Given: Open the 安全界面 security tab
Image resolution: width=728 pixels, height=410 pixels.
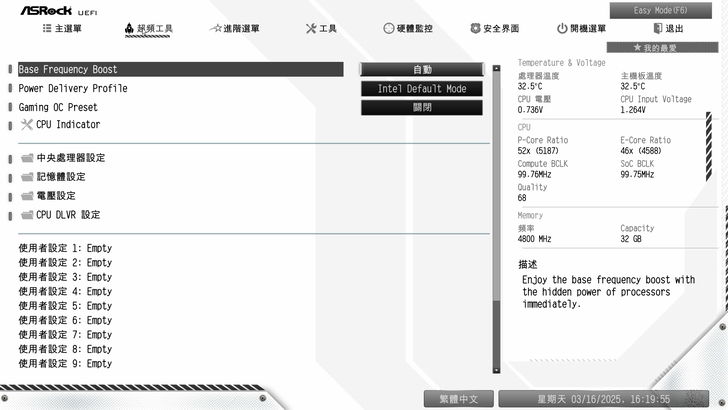Looking at the screenshot, I should point(494,29).
